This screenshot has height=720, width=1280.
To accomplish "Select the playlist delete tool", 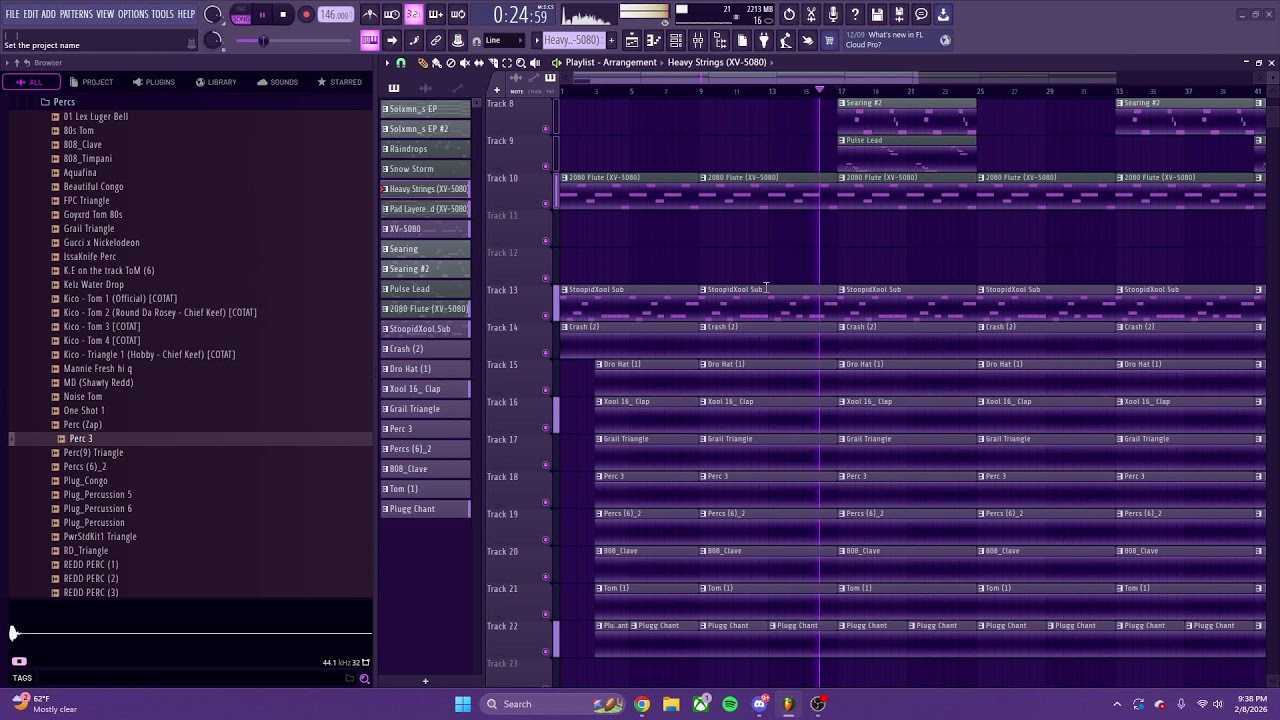I will point(450,63).
